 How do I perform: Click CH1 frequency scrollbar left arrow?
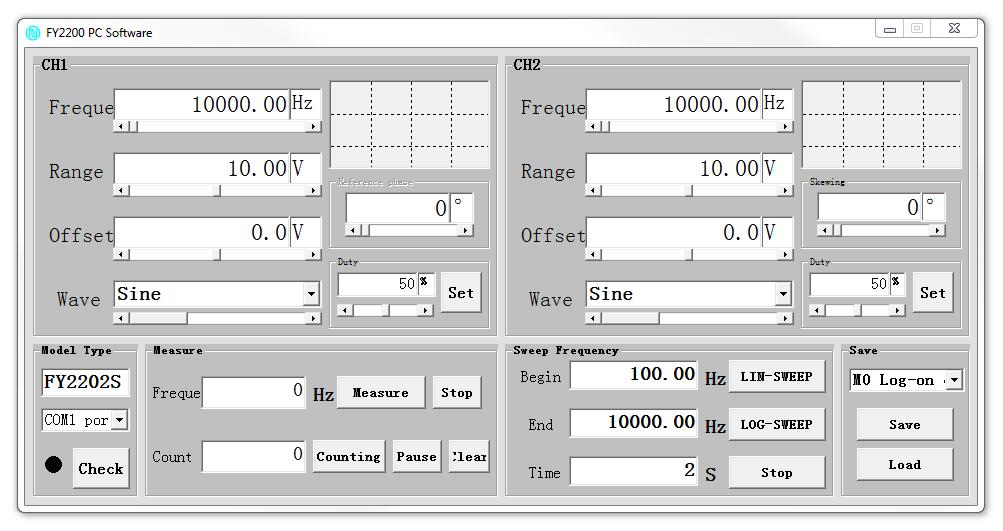[x=121, y=127]
